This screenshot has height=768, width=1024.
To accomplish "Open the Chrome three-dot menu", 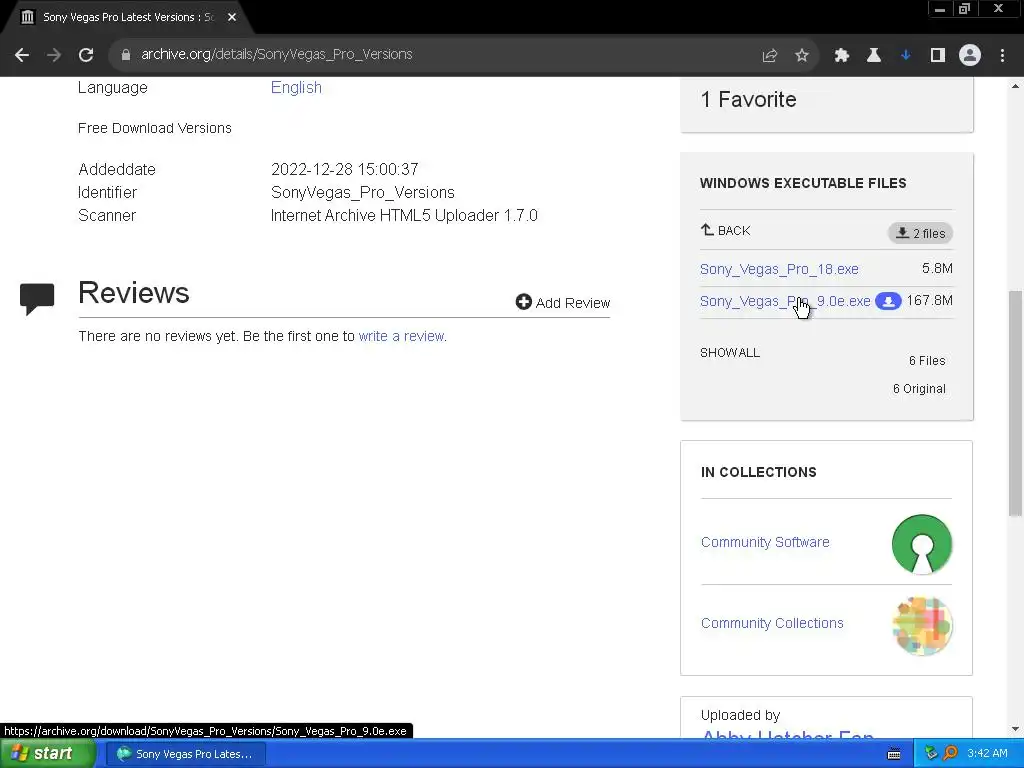I will [x=1002, y=56].
